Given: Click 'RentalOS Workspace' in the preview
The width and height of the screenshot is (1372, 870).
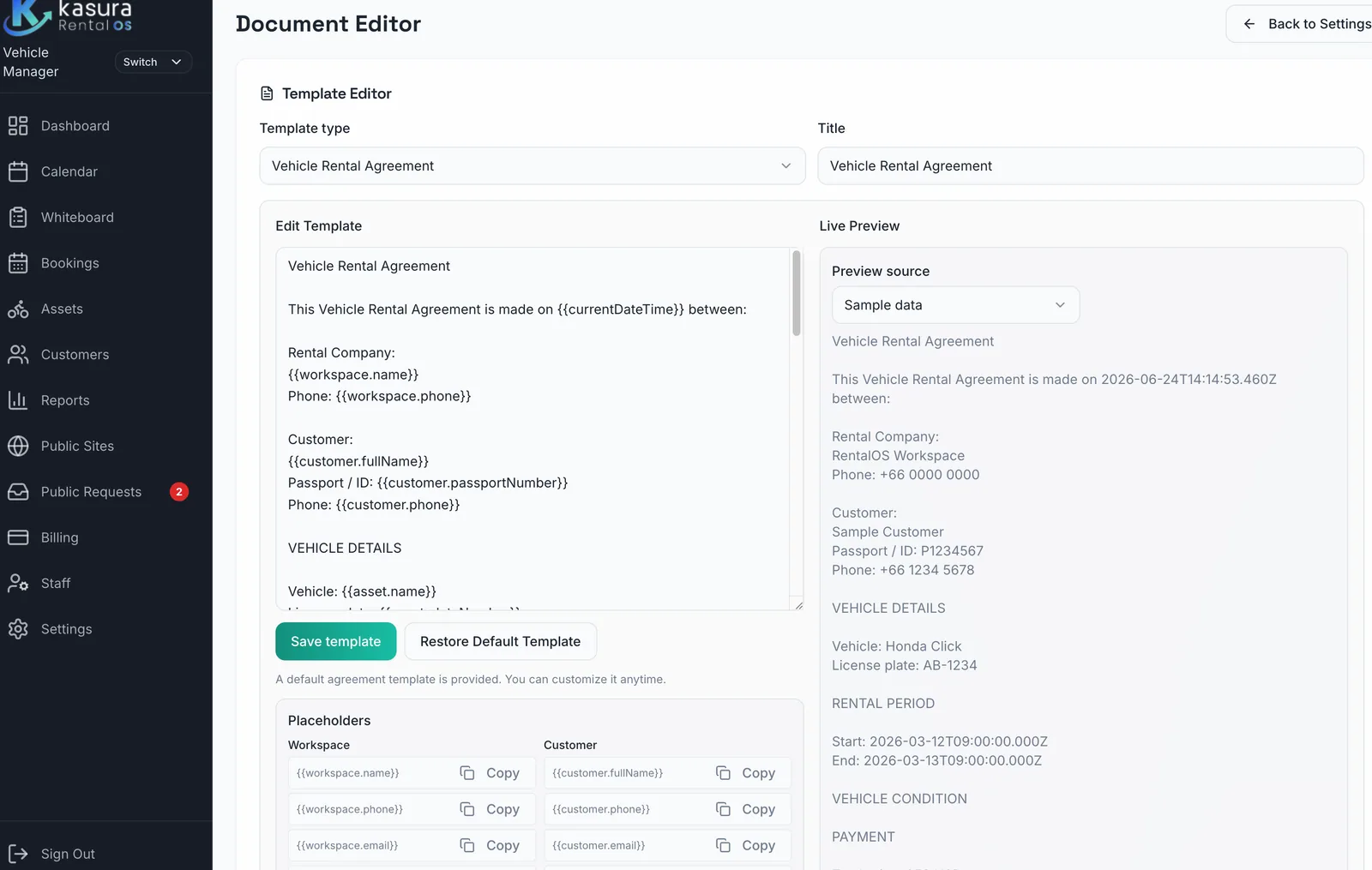Looking at the screenshot, I should (x=898, y=456).
